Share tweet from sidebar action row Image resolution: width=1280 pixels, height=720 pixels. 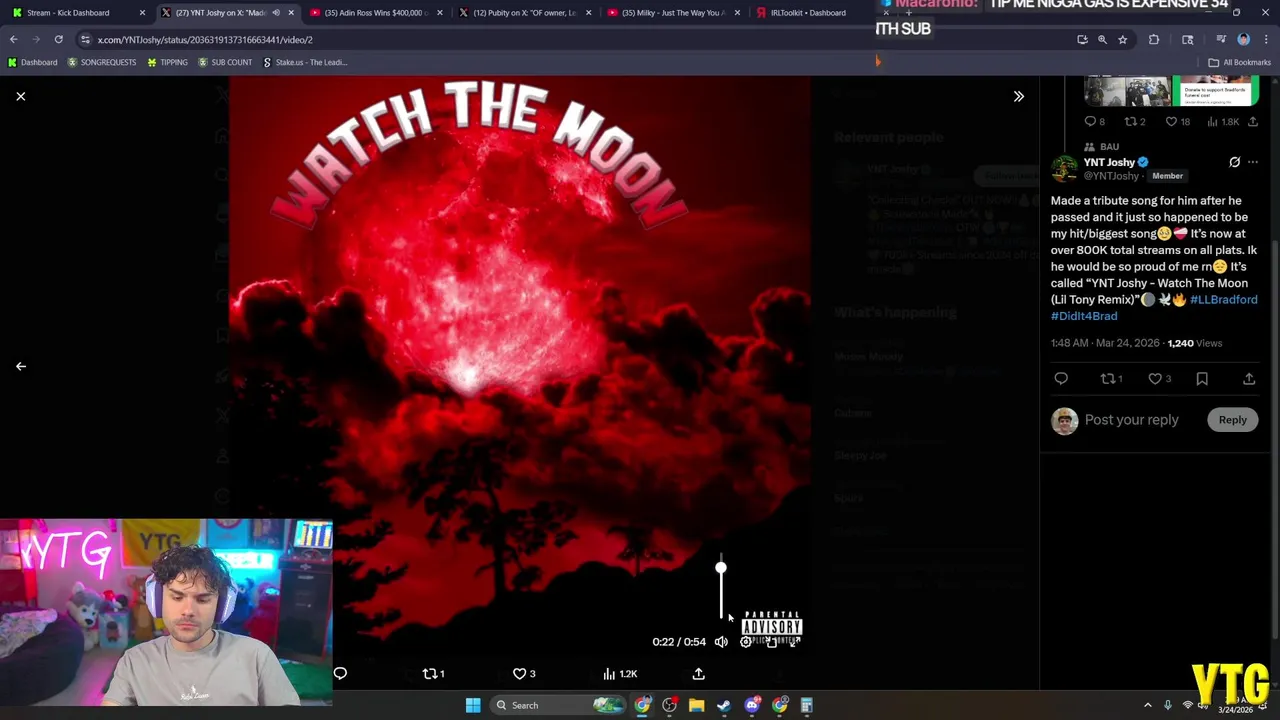click(x=1249, y=379)
